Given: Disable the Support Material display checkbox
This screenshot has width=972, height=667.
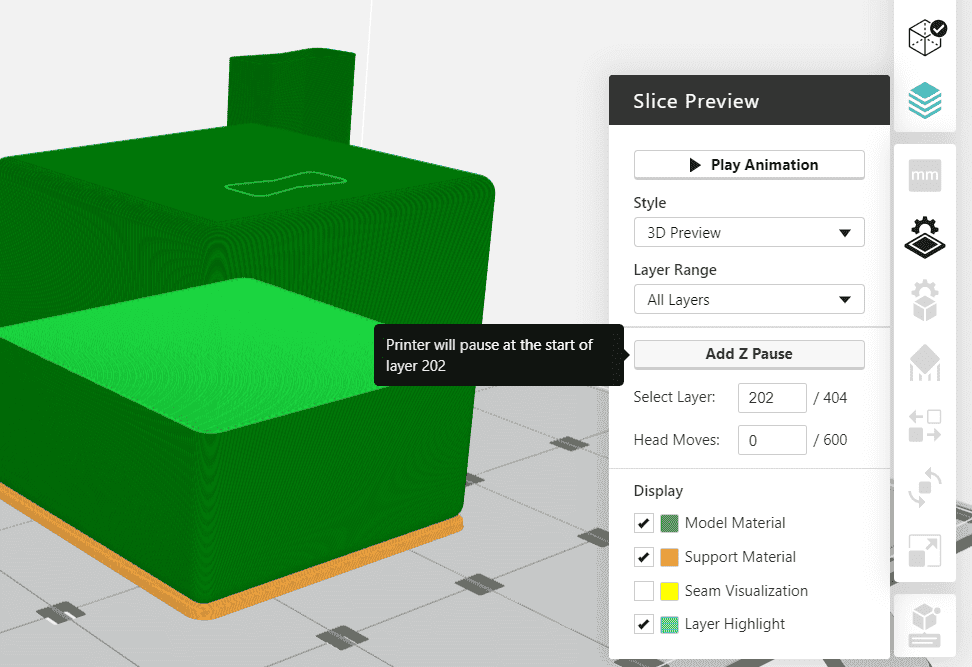Looking at the screenshot, I should [x=644, y=557].
